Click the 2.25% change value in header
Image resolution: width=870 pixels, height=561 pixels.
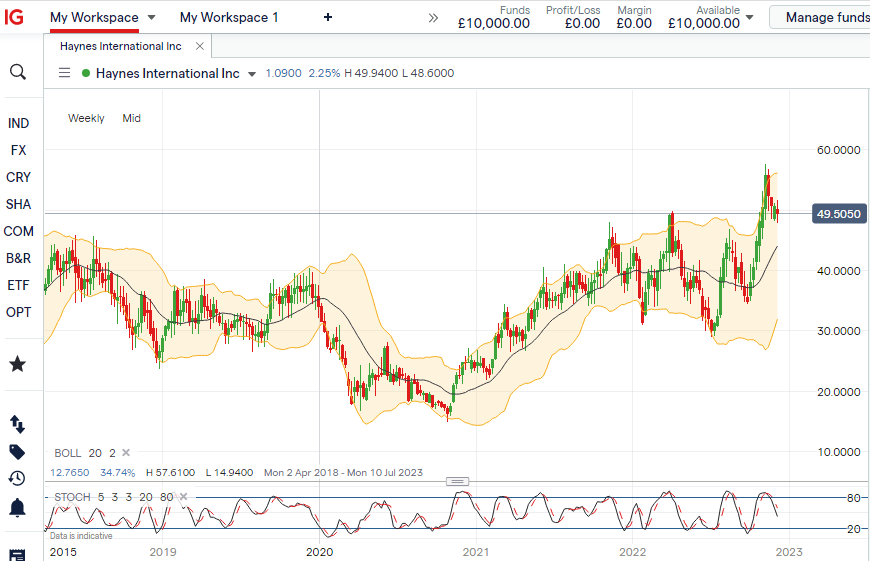pos(324,73)
